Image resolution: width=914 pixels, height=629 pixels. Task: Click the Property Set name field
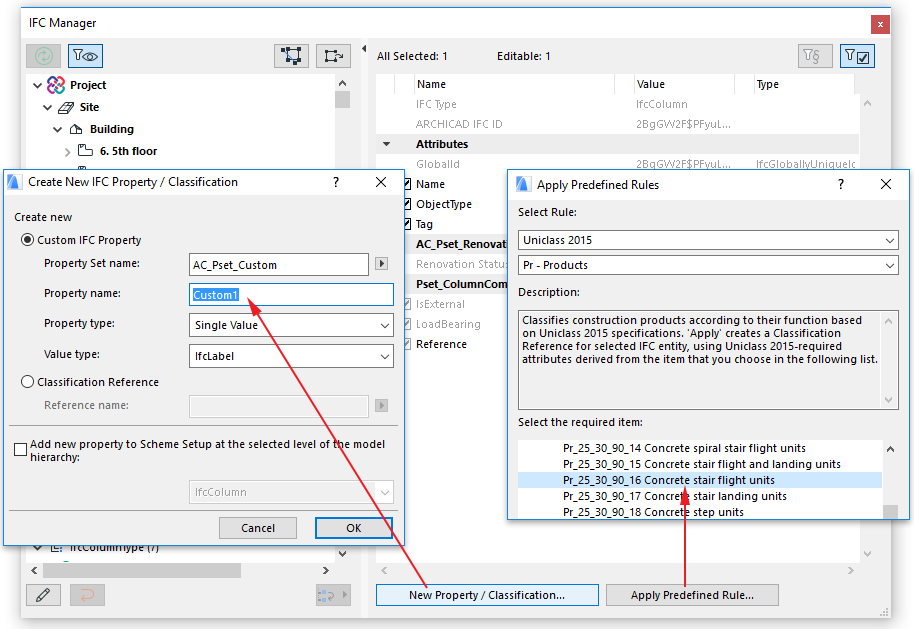(x=279, y=265)
